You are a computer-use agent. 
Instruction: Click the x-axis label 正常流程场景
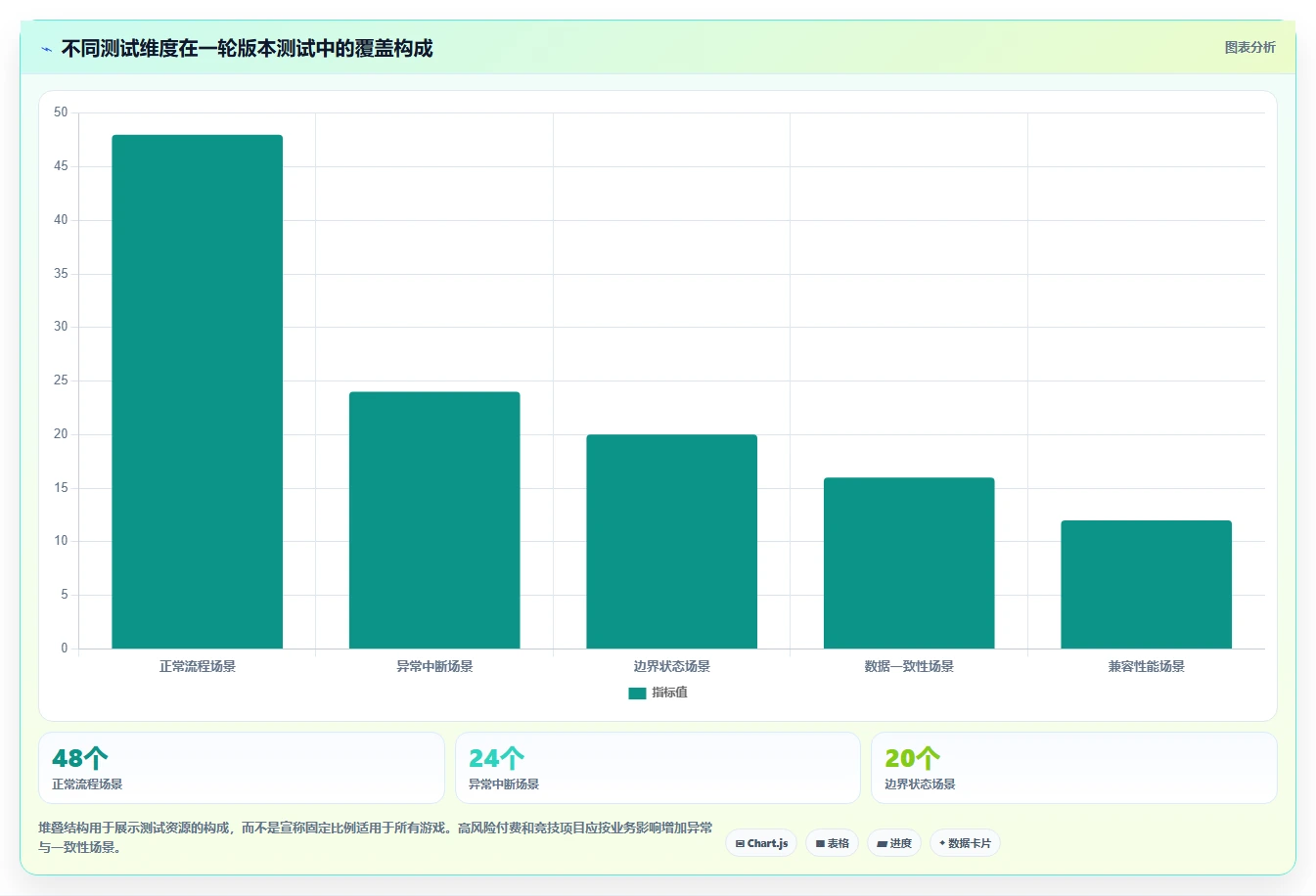click(x=198, y=666)
